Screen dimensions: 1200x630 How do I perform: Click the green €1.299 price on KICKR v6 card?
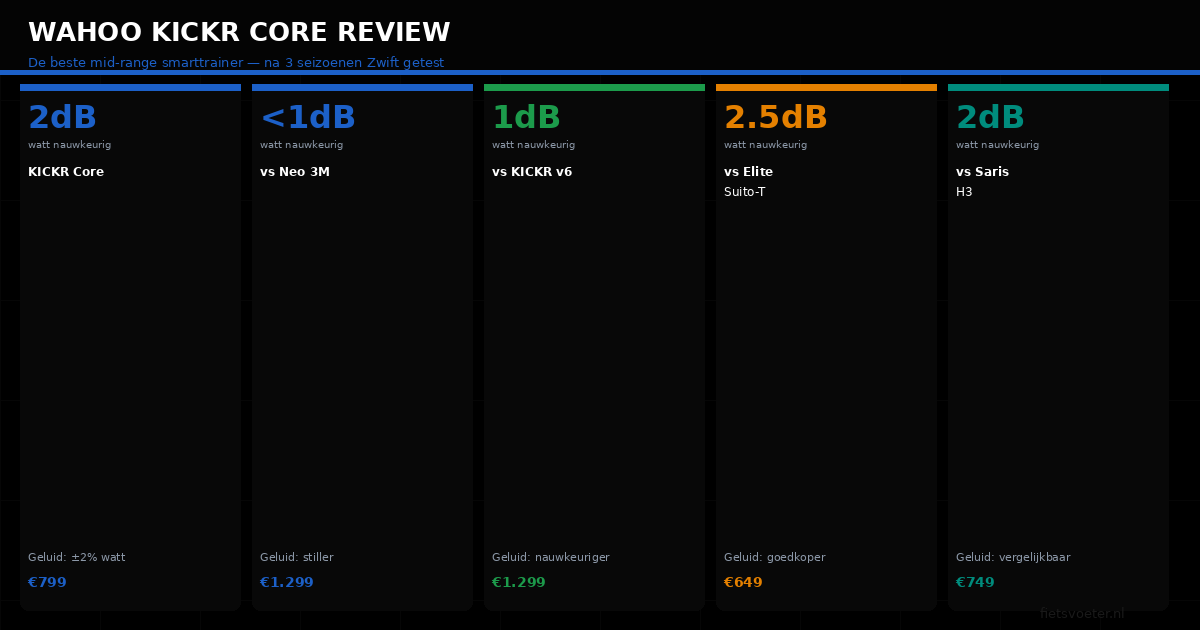519,582
